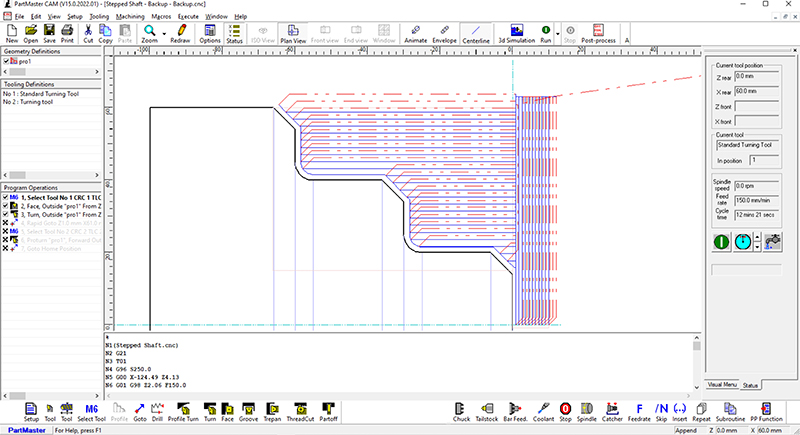Screen dimensions: 800x435
Task: Switch to the Visual Menu tab
Action: 722,384
